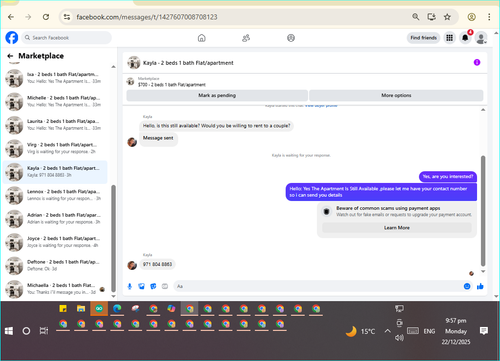Open the emoji picker in message box
The height and width of the screenshot is (361, 500).
[x=467, y=286]
